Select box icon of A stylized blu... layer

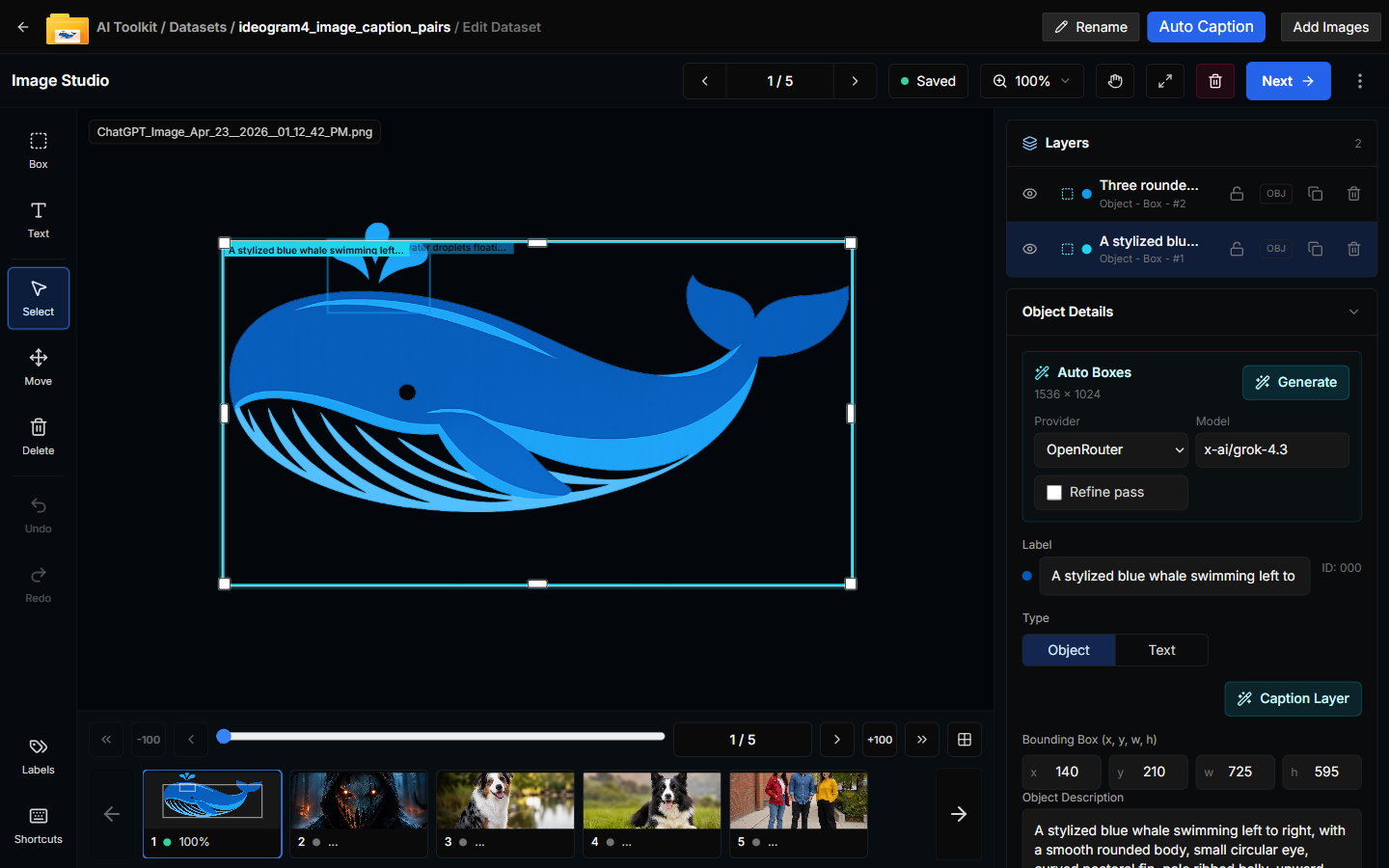(1067, 249)
